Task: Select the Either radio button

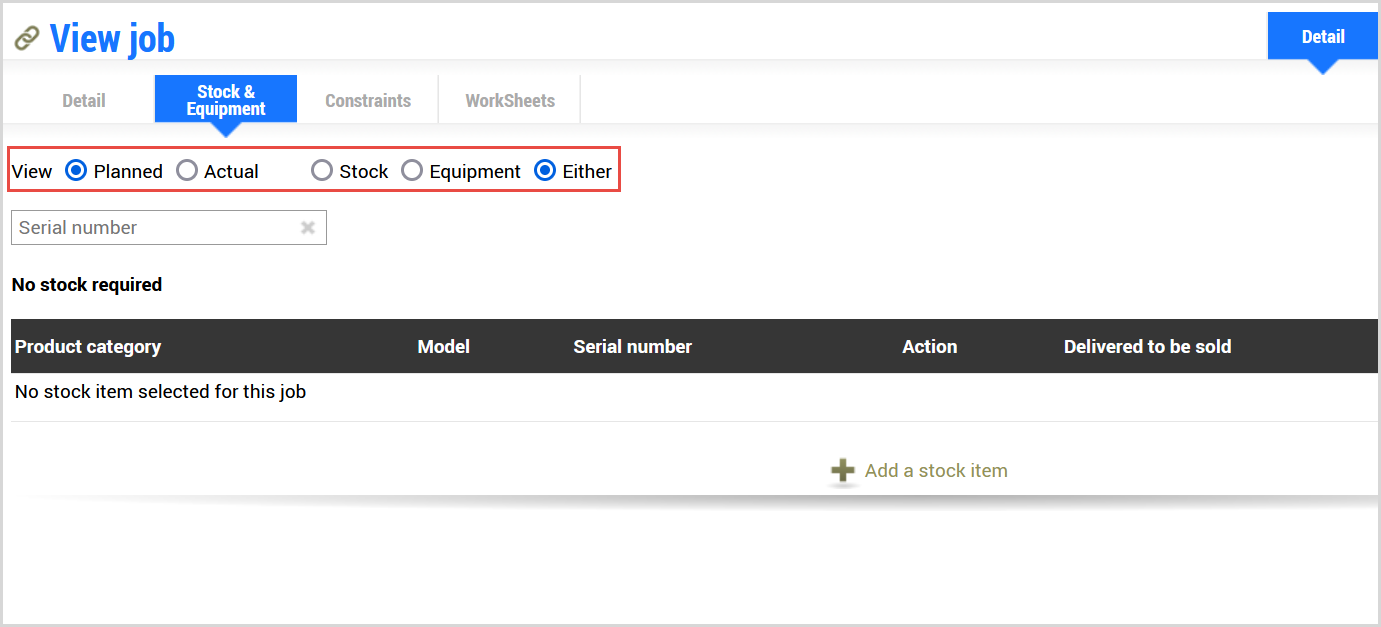Action: pos(545,171)
